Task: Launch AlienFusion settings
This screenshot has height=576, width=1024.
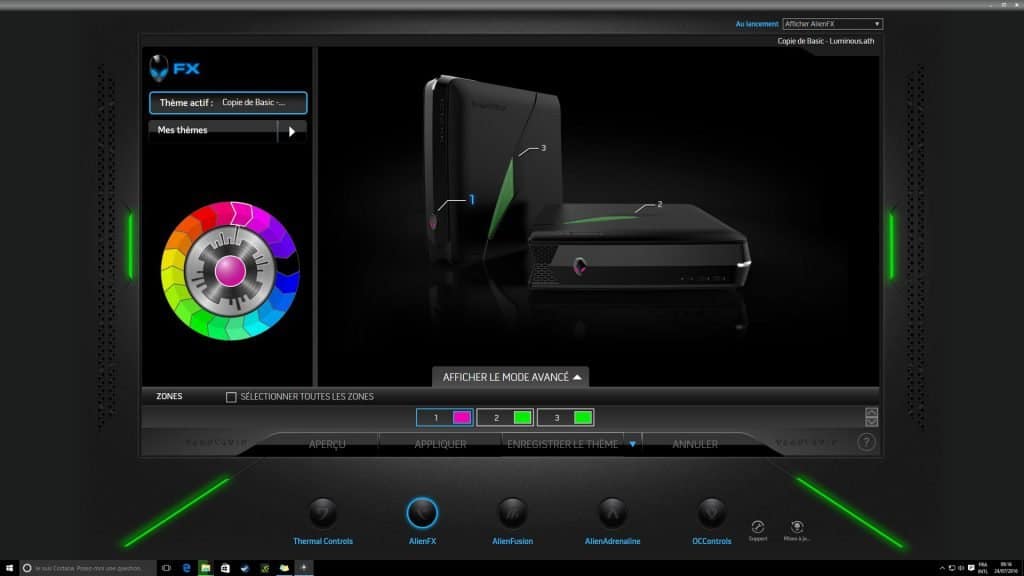Action: coord(514,511)
